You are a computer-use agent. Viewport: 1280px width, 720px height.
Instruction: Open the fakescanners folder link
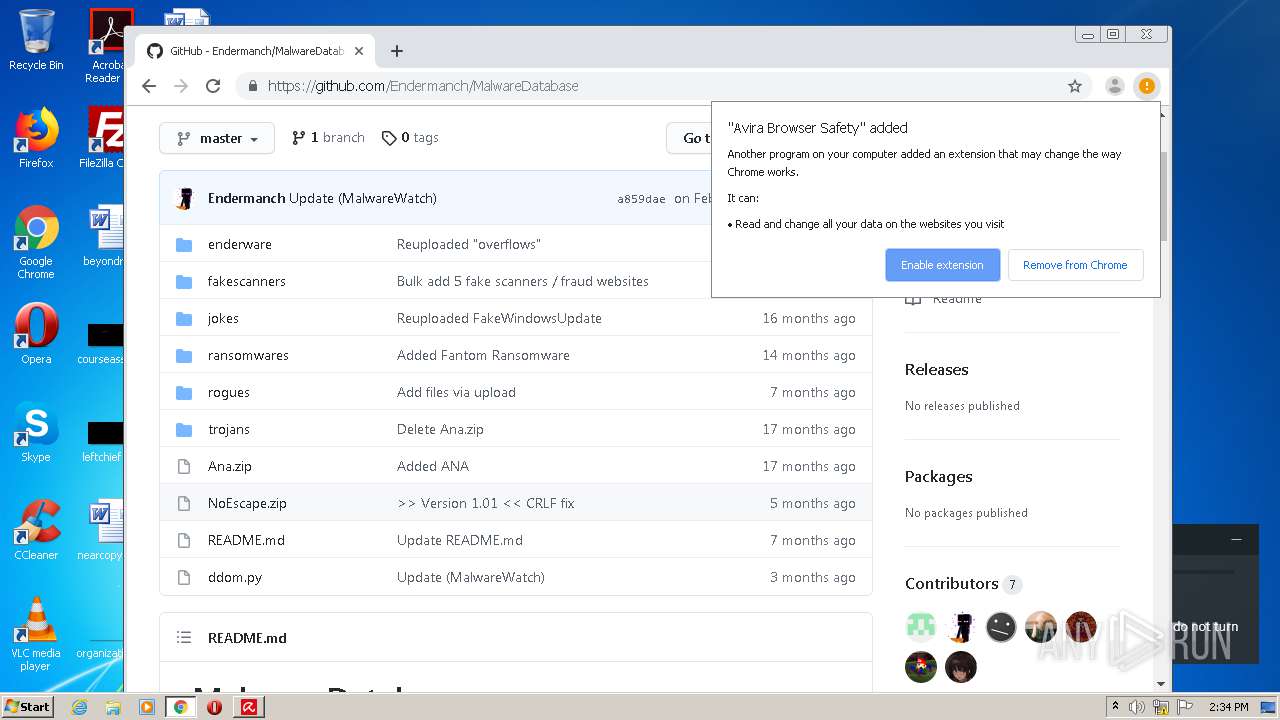[x=247, y=281]
